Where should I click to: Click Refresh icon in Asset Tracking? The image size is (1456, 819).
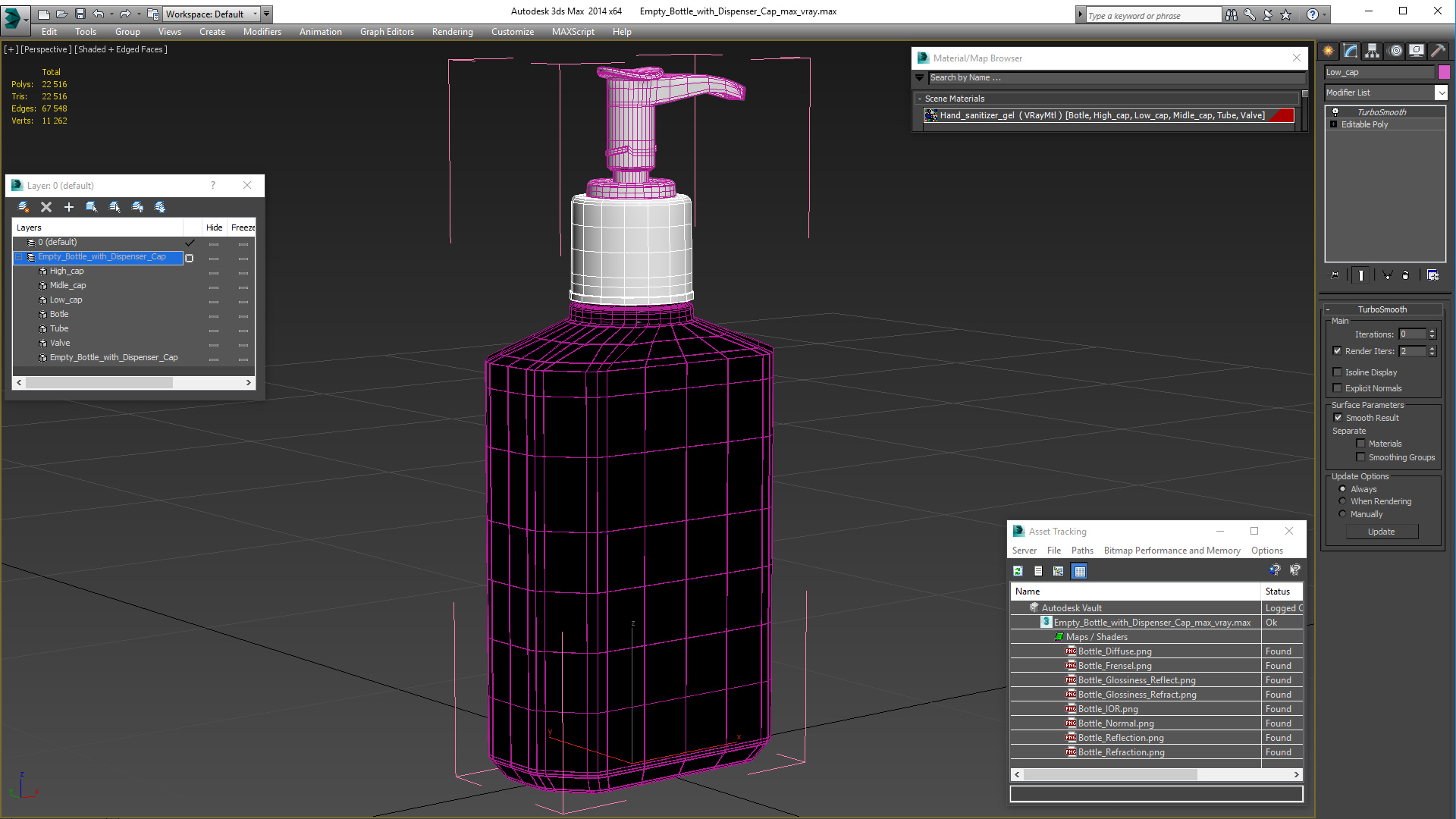[1018, 571]
